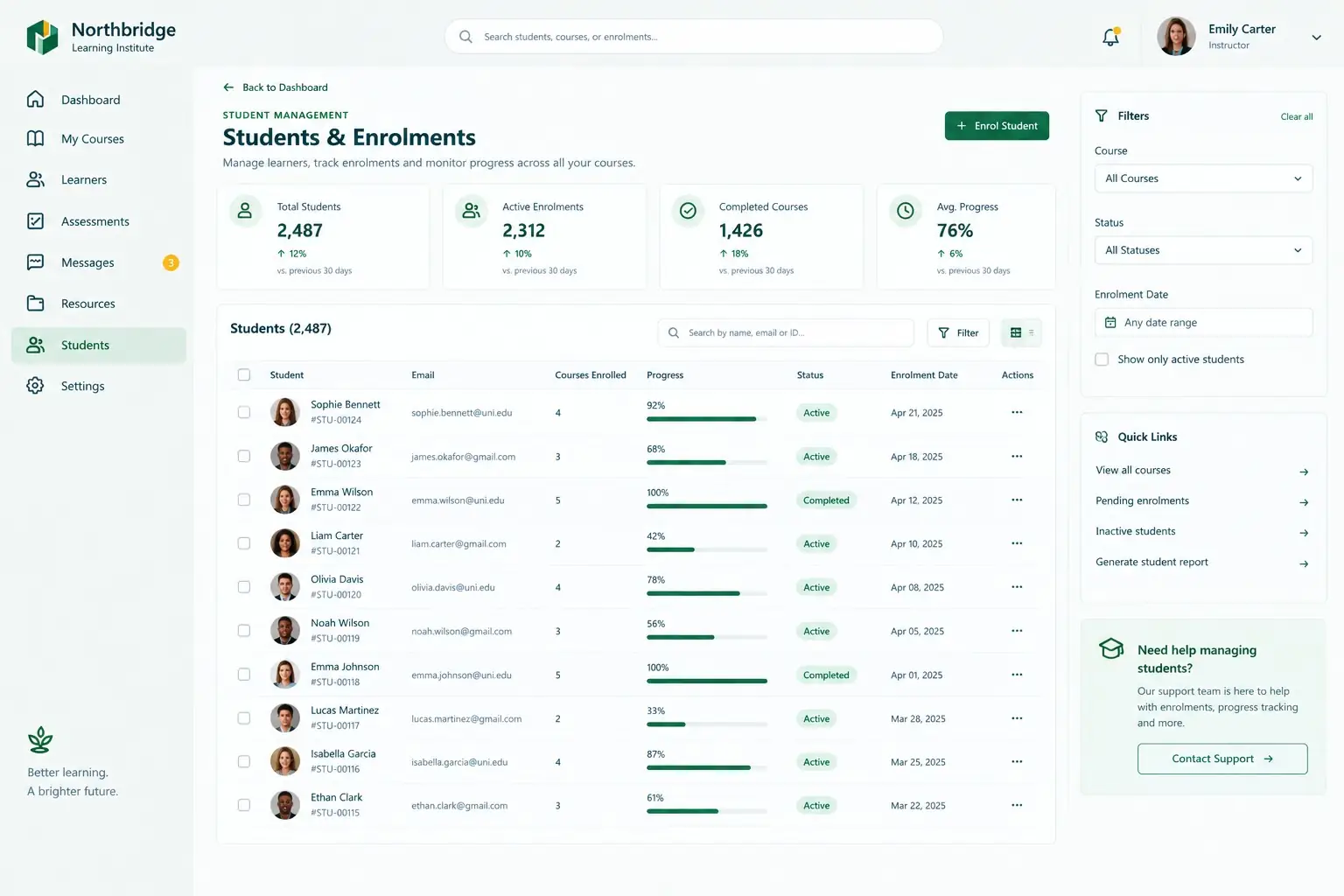Click the notification bell icon
This screenshot has height=896, width=1344.
1110,38
